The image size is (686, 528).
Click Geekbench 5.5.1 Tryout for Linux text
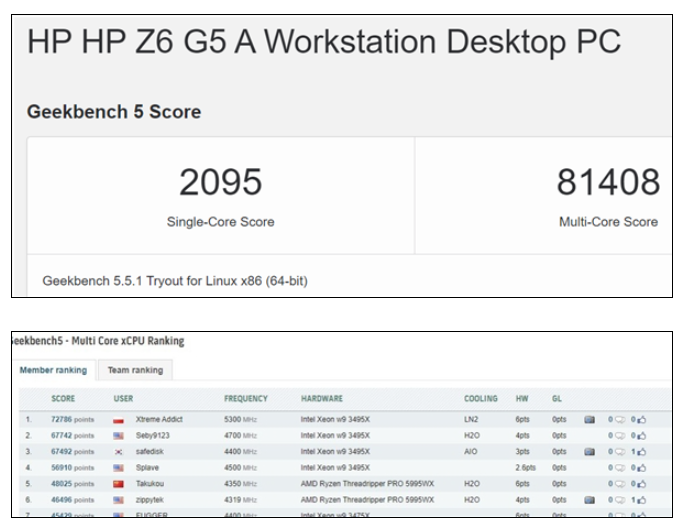point(175,281)
